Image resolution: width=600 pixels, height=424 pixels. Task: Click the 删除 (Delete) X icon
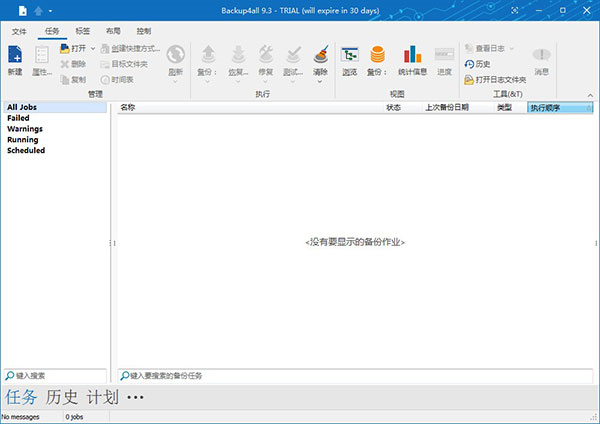tap(65, 64)
